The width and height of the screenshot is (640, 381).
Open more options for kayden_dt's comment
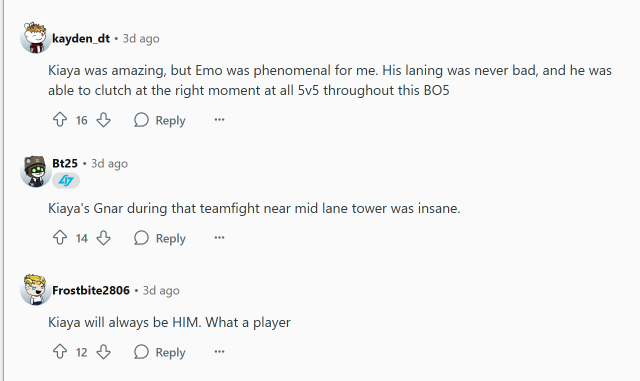(x=220, y=120)
